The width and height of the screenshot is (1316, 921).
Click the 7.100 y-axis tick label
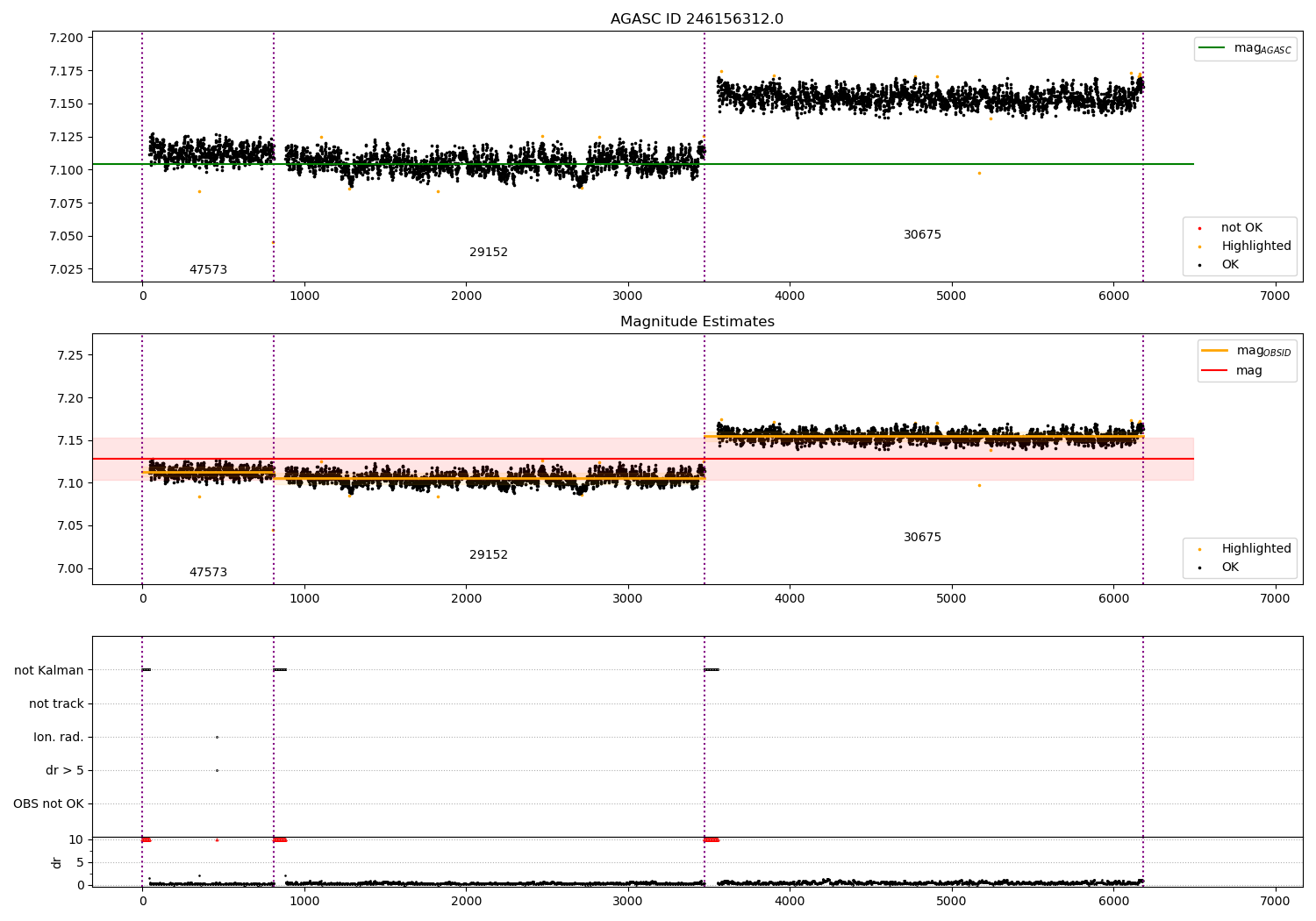click(x=66, y=170)
